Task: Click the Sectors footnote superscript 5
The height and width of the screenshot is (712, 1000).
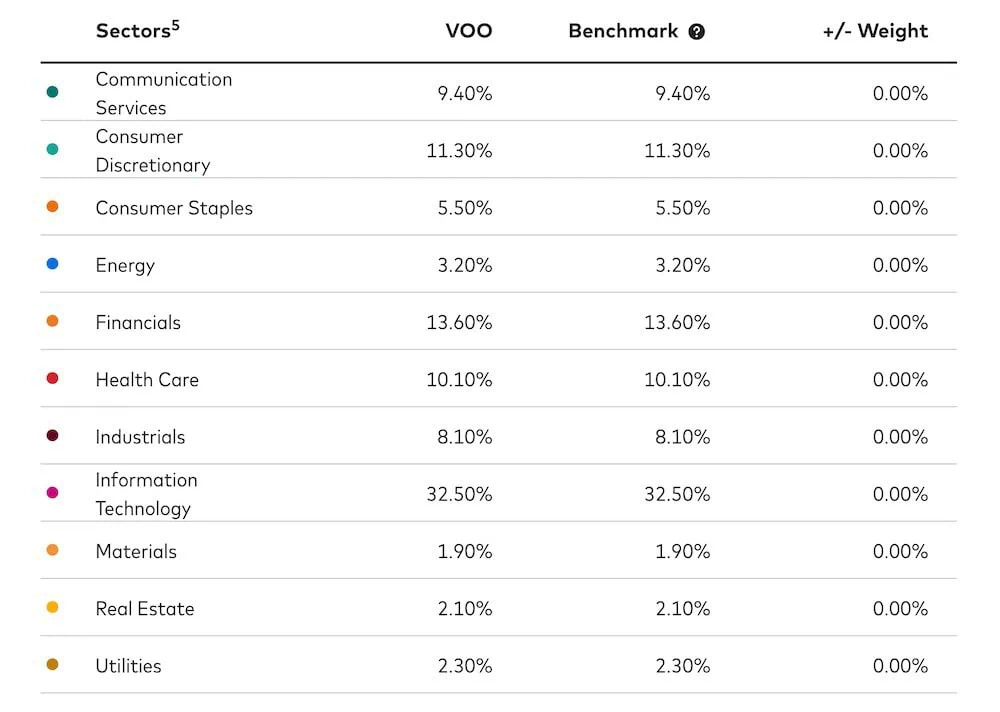Action: 176,25
